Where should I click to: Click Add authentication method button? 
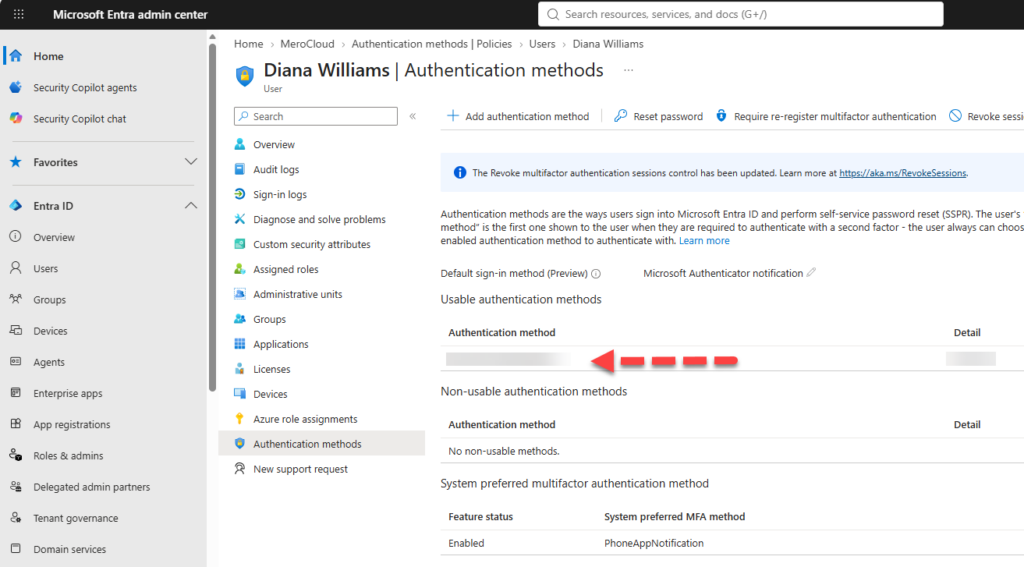point(517,116)
